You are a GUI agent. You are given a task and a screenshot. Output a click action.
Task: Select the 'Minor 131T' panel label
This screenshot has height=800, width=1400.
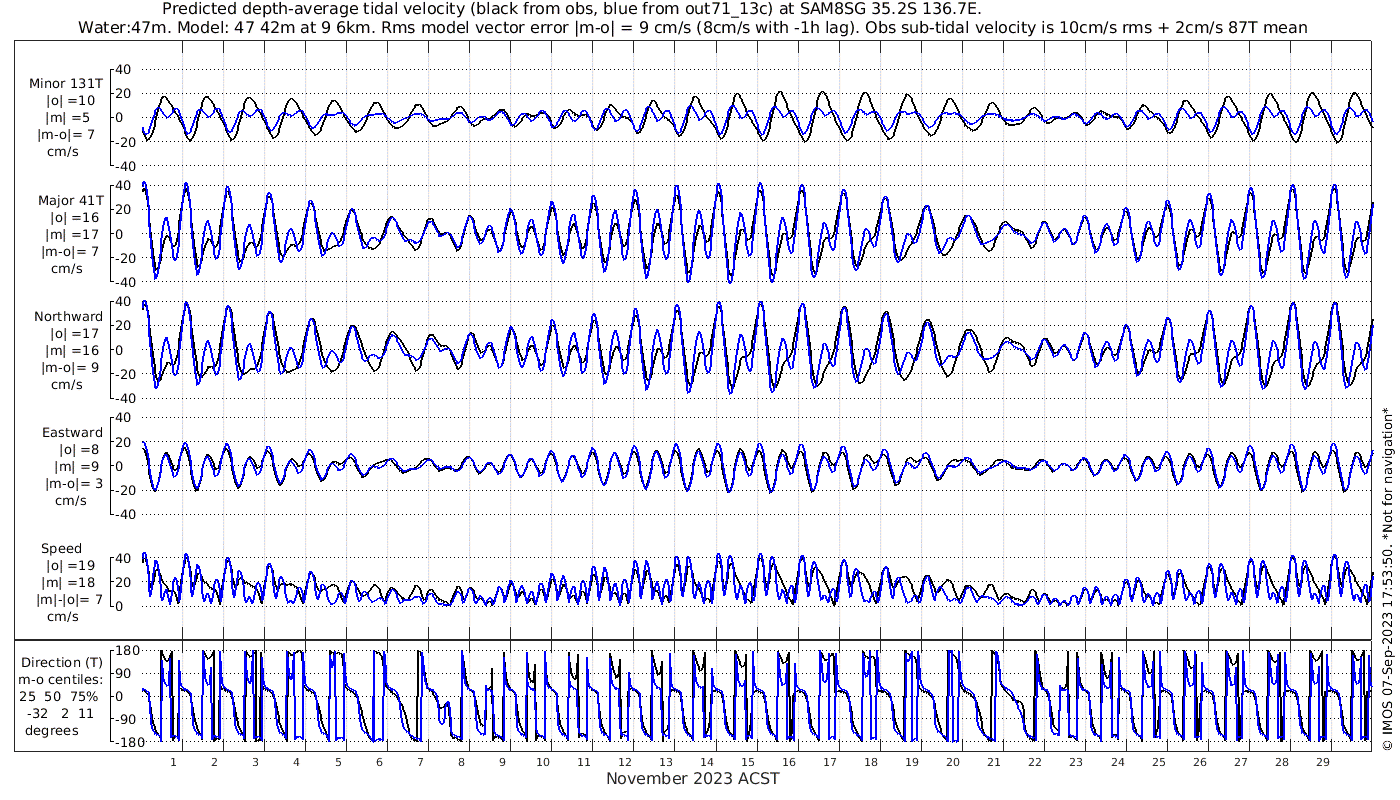coord(66,84)
